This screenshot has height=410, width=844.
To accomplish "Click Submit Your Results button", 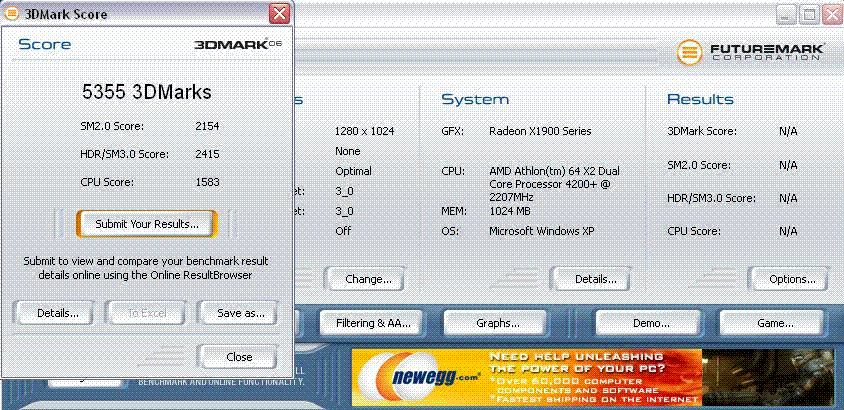I will point(147,224).
